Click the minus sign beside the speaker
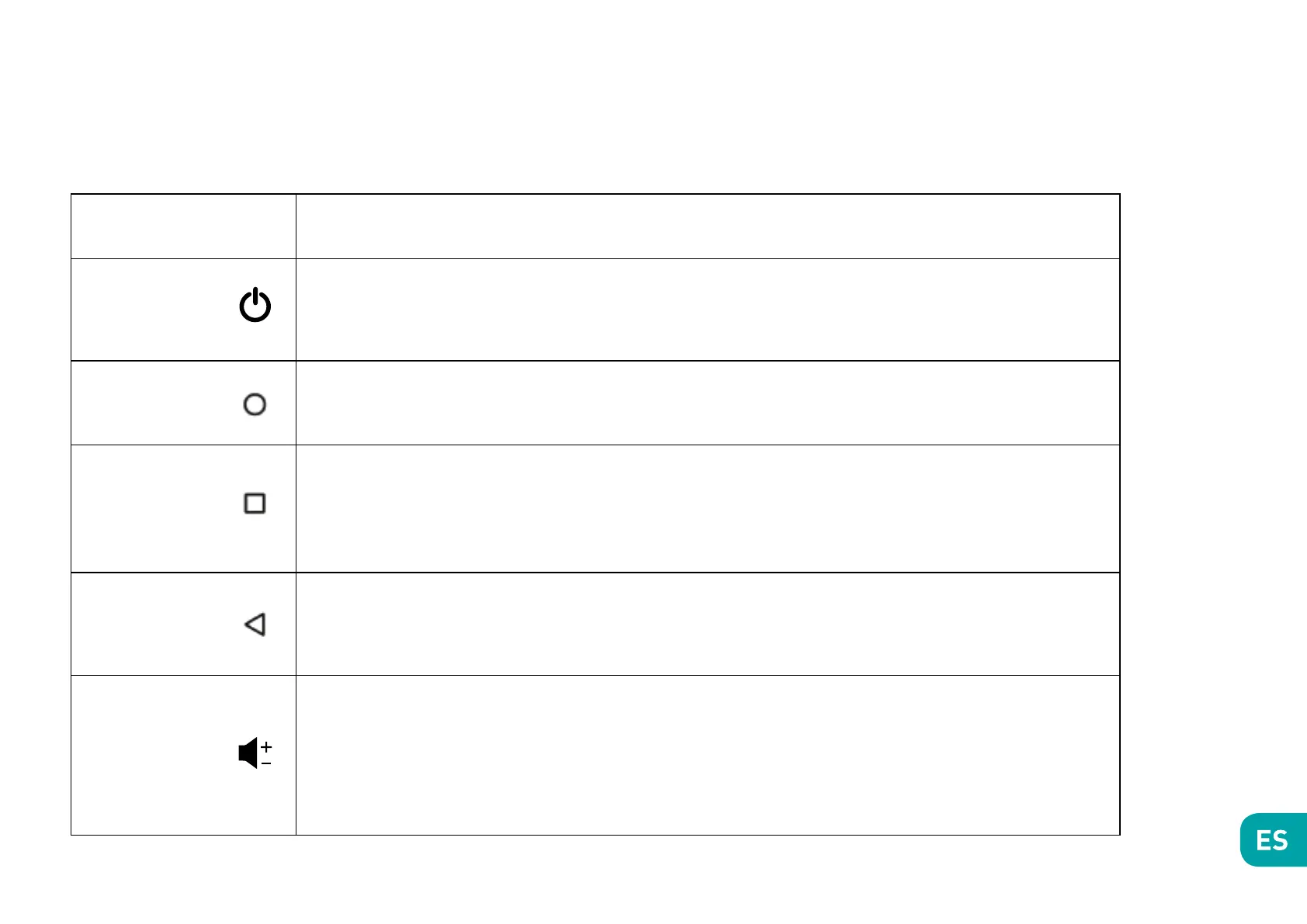 266,763
